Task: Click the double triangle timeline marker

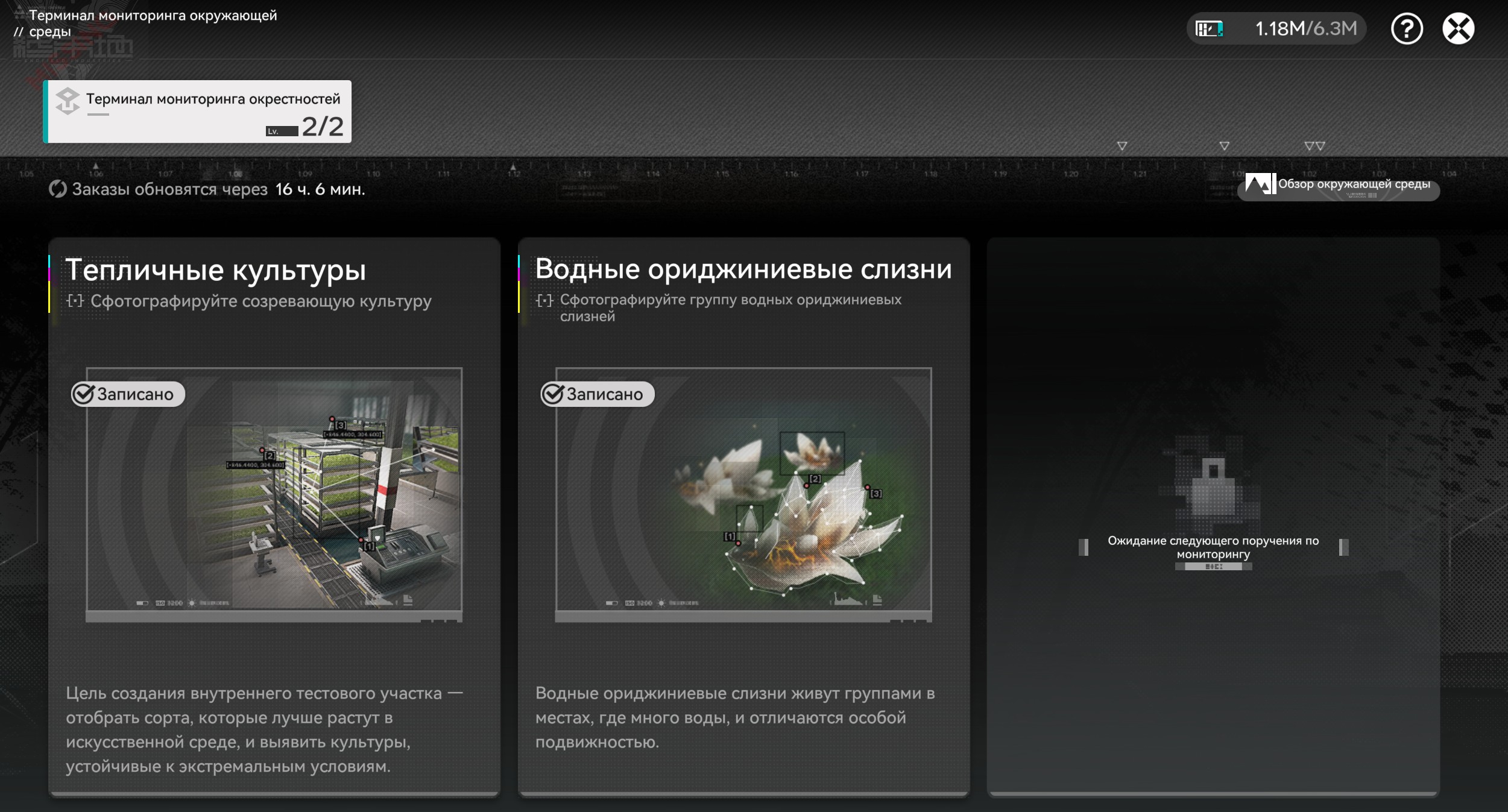Action: point(1314,146)
